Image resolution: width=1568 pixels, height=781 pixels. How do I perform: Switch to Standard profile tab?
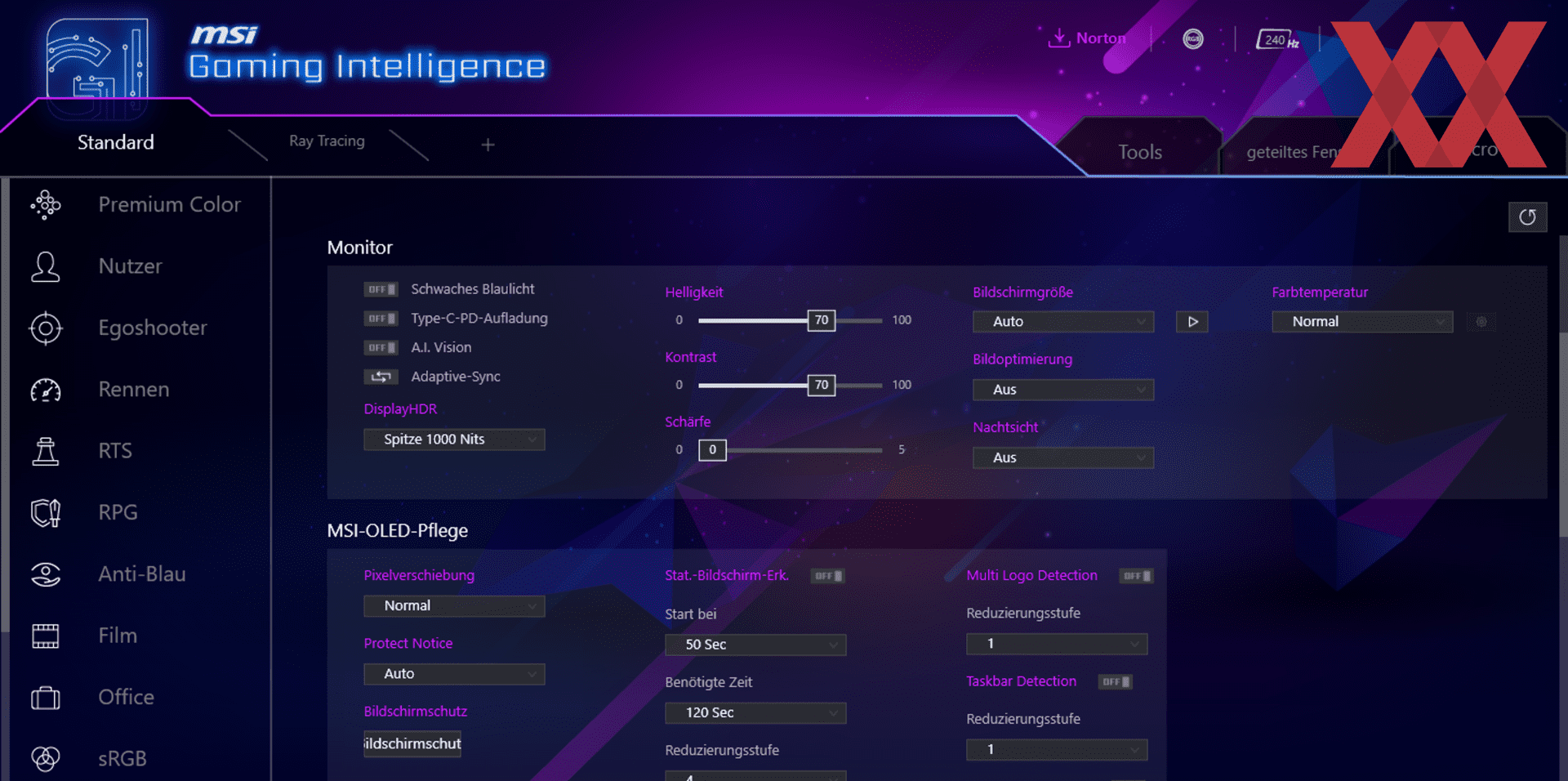[x=116, y=142]
